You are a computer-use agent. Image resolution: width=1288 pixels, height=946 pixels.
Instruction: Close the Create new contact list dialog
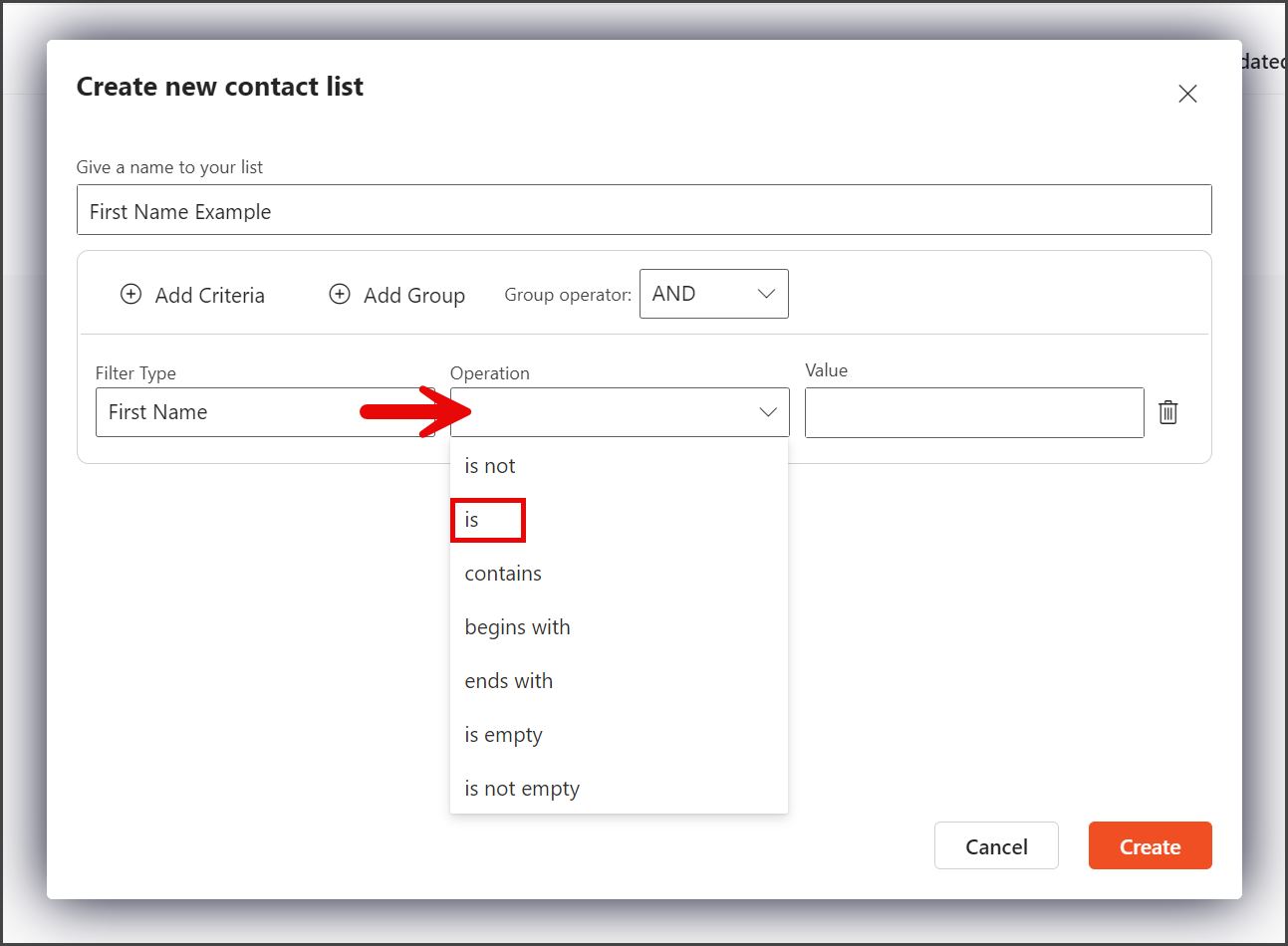point(1187,94)
